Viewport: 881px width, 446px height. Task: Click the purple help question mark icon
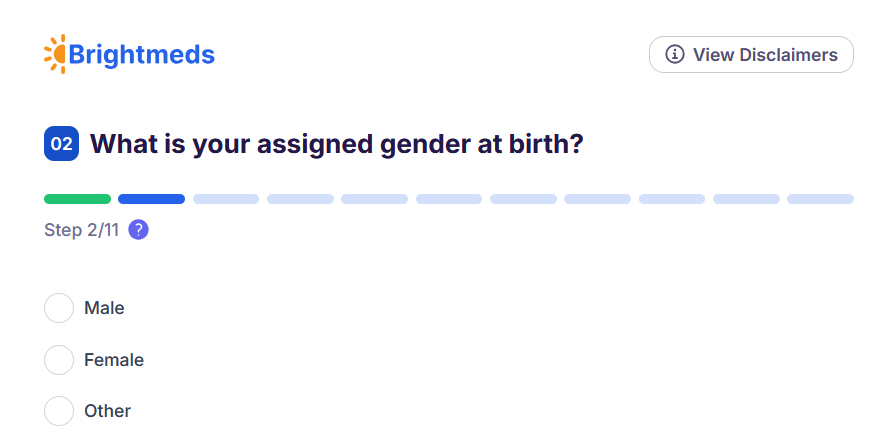(x=139, y=230)
